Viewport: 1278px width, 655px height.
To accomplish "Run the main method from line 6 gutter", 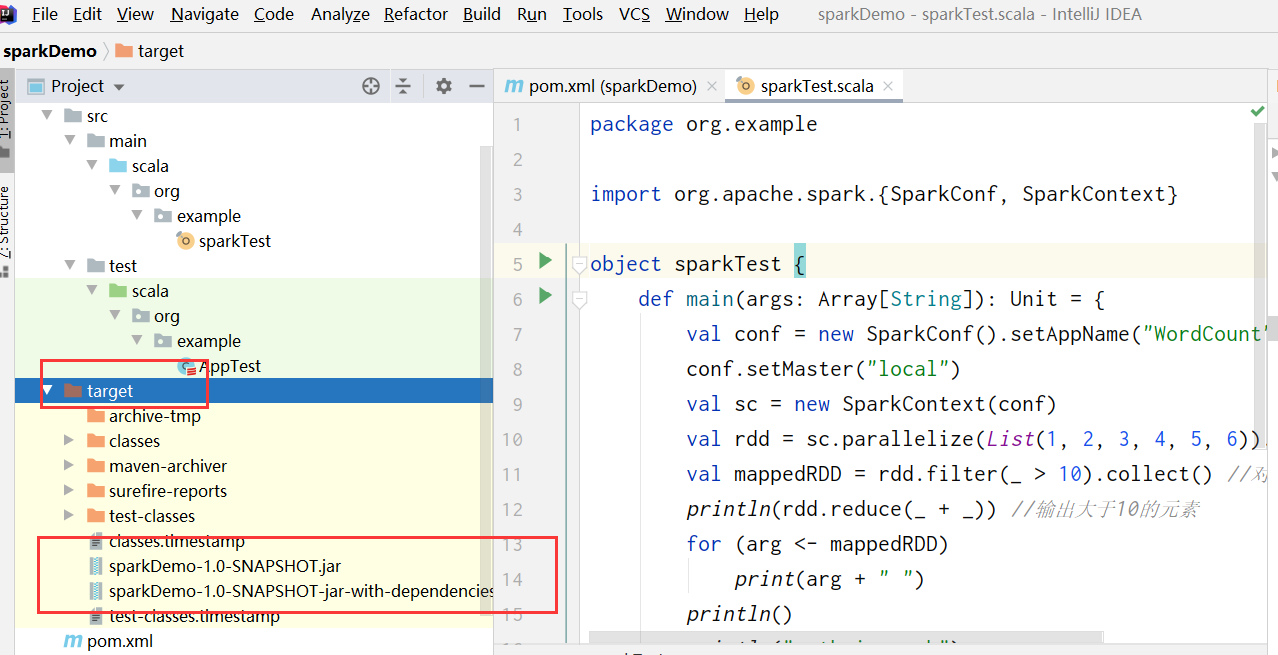I will pyautogui.click(x=545, y=296).
